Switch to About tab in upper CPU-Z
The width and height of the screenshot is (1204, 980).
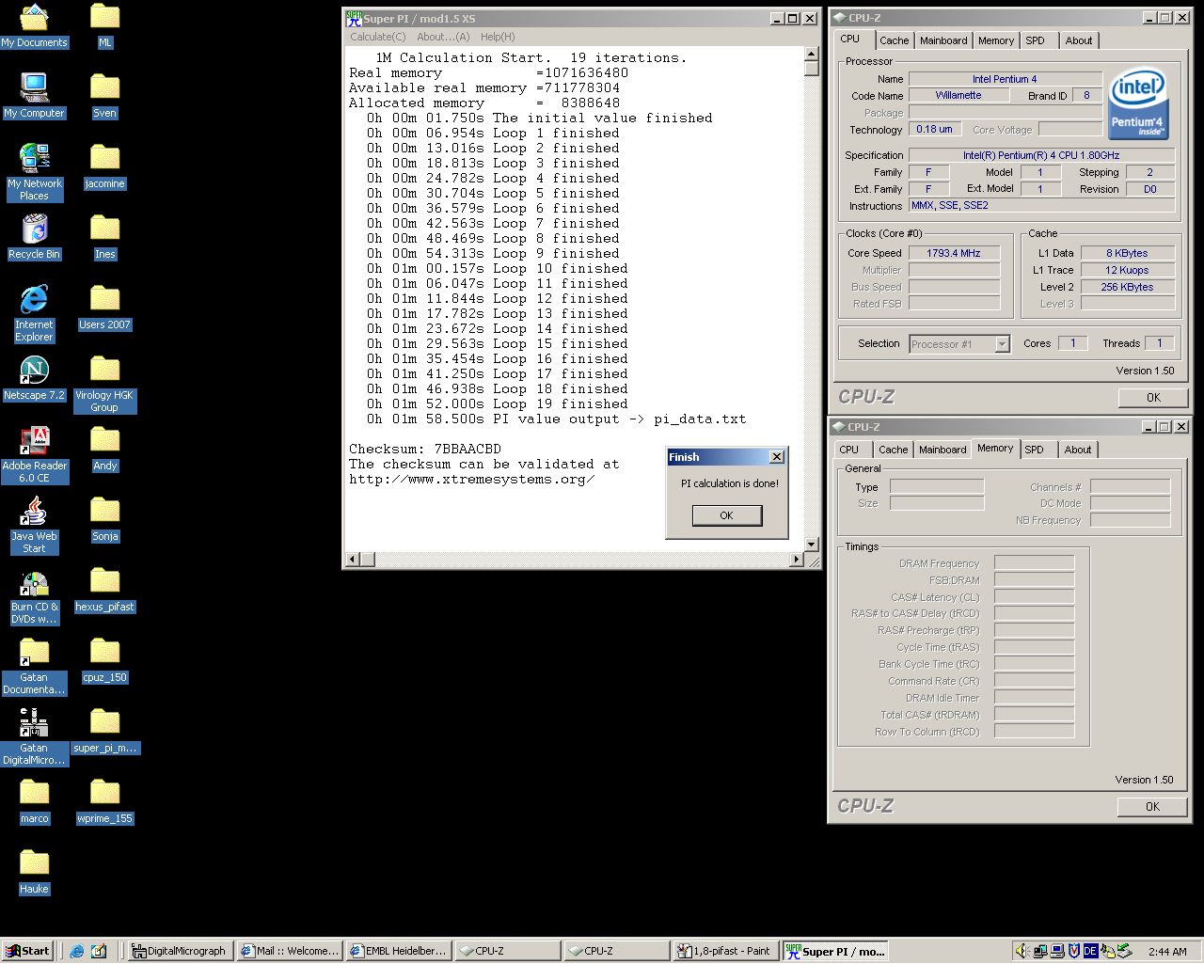click(x=1079, y=40)
